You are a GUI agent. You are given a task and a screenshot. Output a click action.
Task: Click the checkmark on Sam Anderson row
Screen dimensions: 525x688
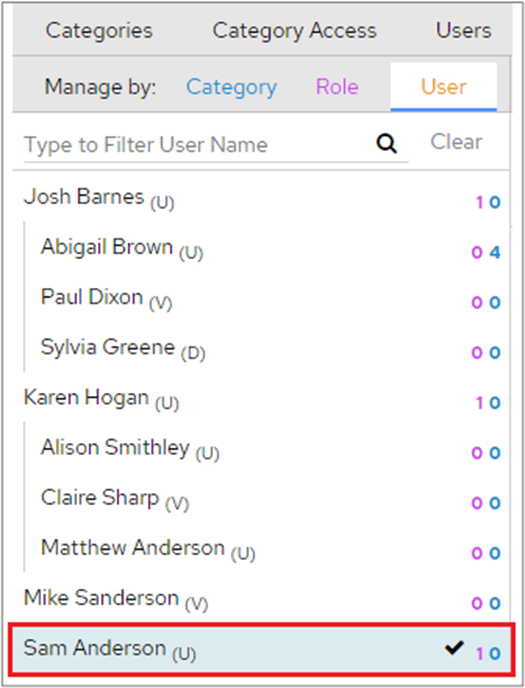[454, 648]
